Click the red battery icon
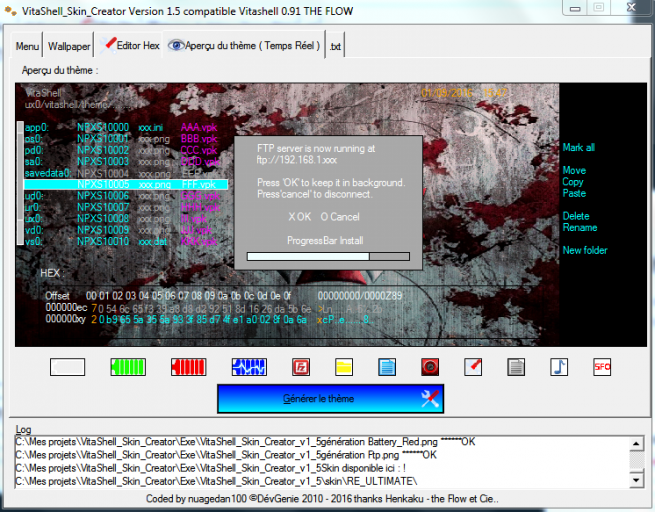The image size is (655, 512). point(188,367)
